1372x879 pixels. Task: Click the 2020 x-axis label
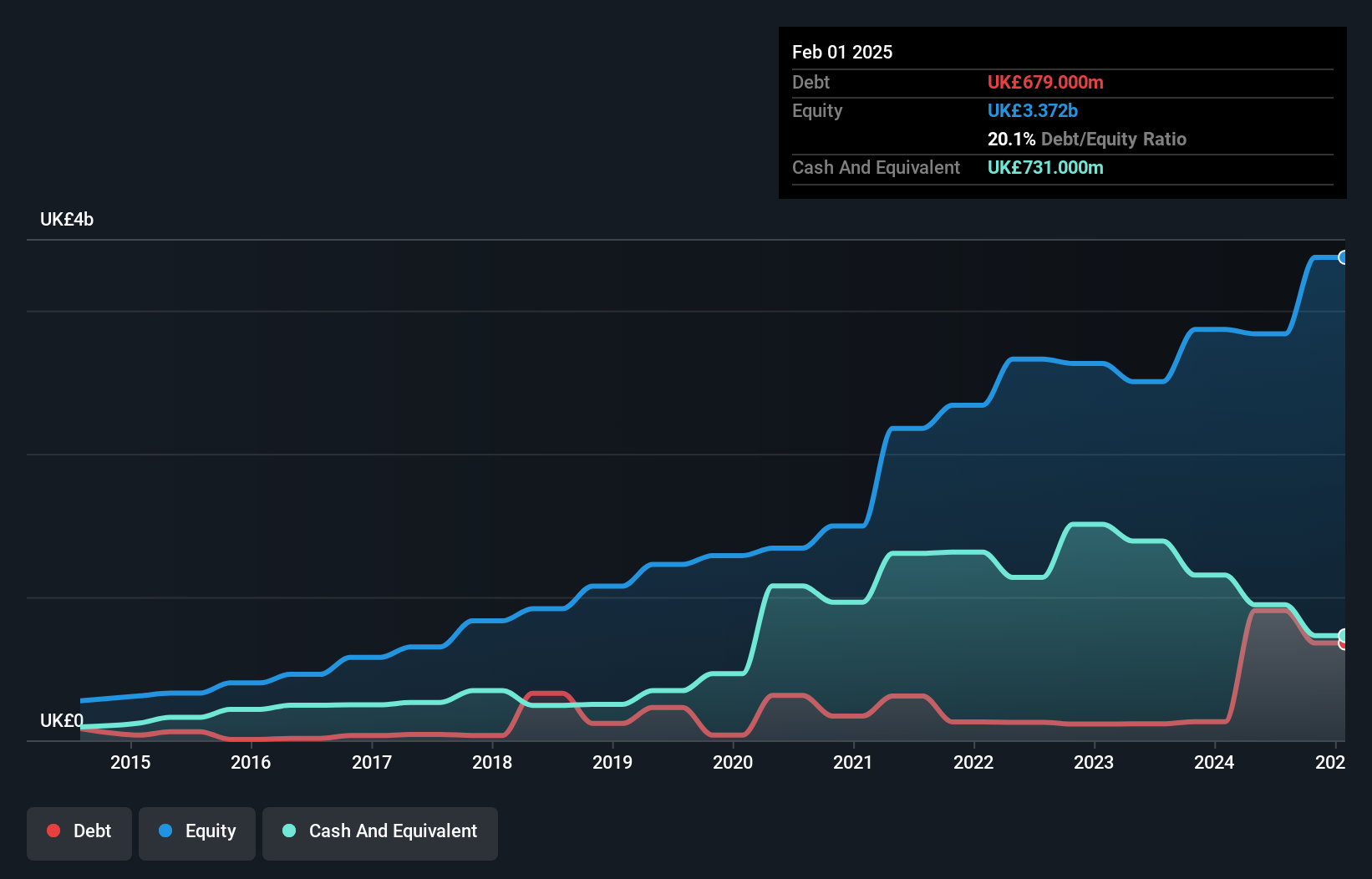(733, 762)
